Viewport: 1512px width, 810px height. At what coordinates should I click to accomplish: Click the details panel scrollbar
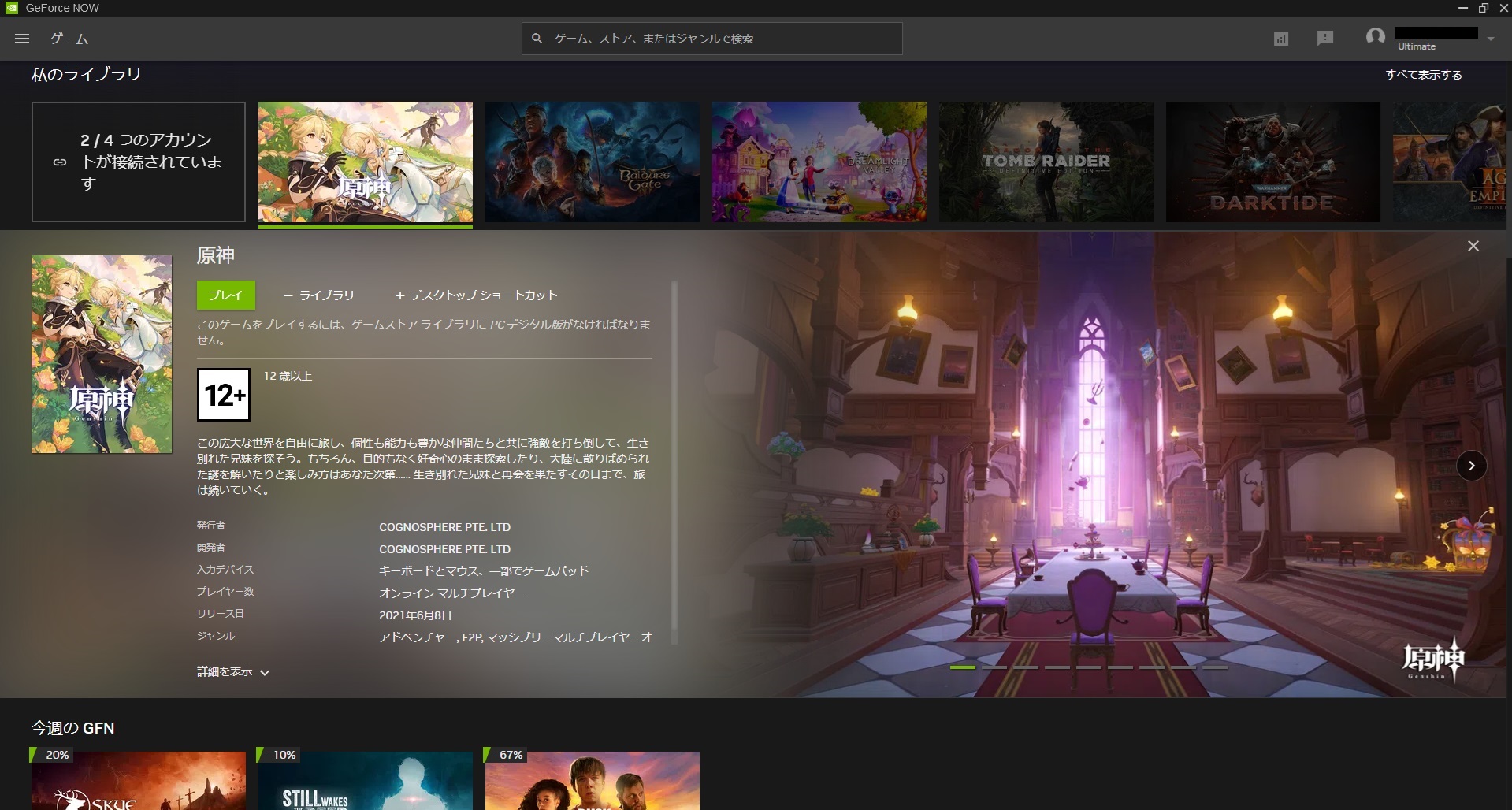674,463
